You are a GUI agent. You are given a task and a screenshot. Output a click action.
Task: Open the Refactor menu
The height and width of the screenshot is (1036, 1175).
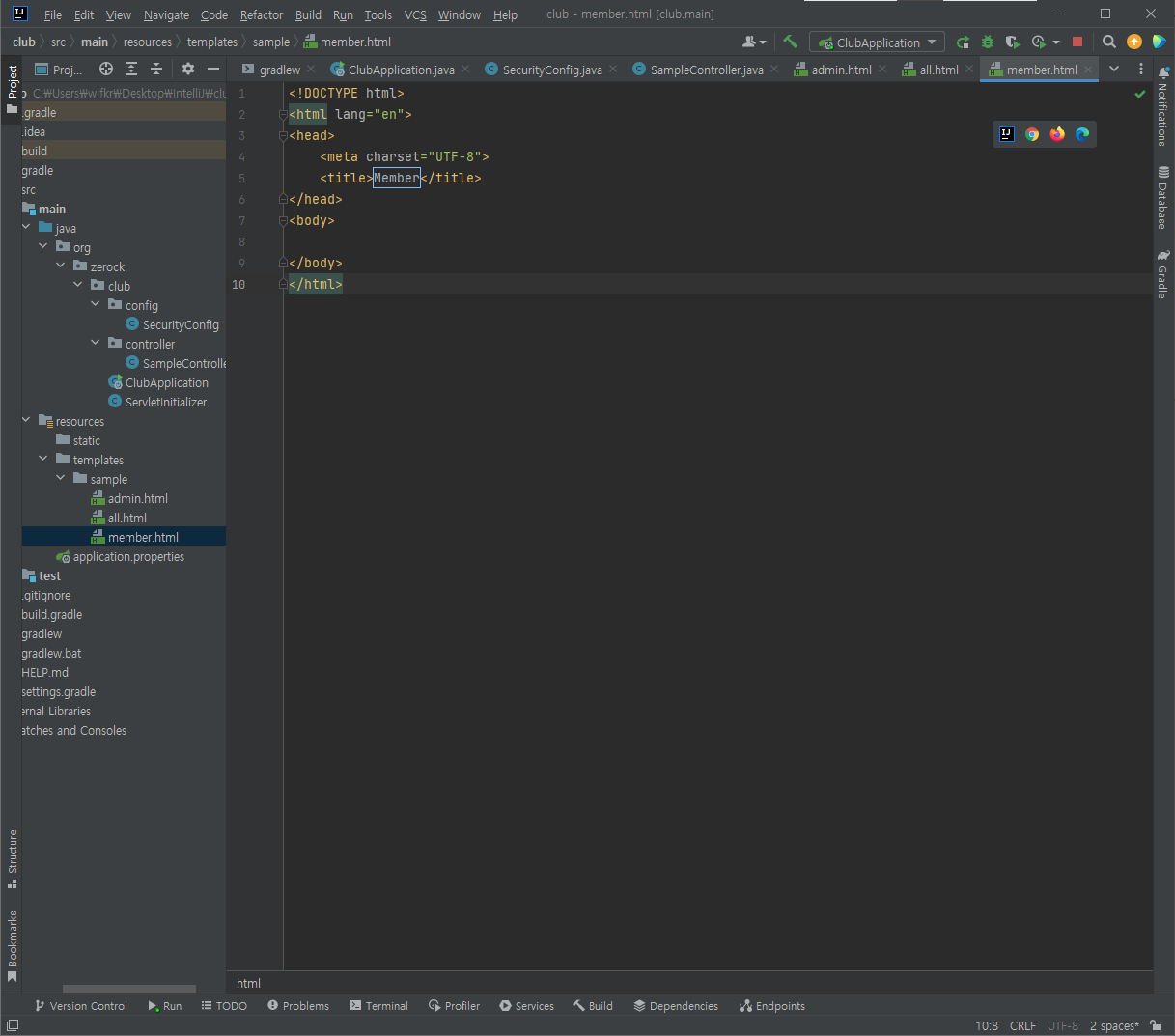tap(262, 14)
